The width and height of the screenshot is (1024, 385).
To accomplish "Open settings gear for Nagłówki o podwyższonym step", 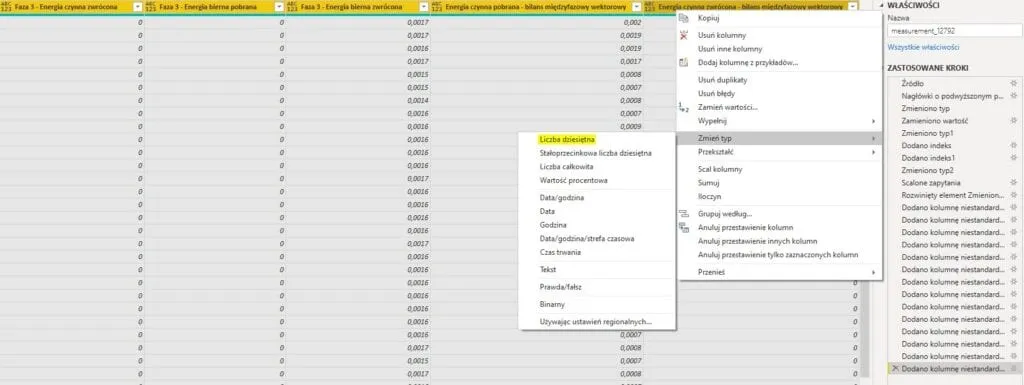I will 1013,96.
